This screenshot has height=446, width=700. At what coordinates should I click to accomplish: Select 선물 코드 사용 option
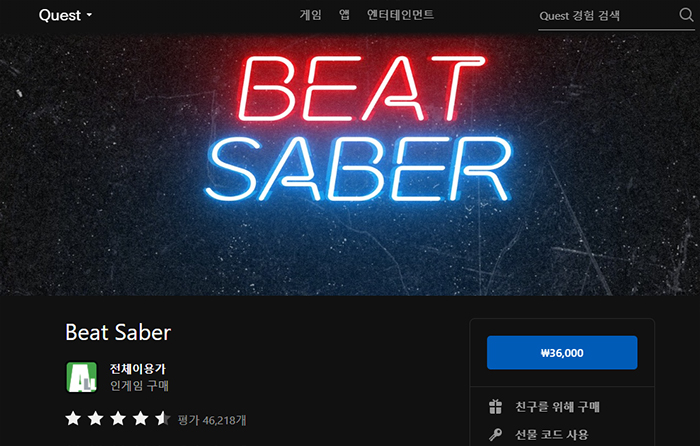pyautogui.click(x=552, y=434)
